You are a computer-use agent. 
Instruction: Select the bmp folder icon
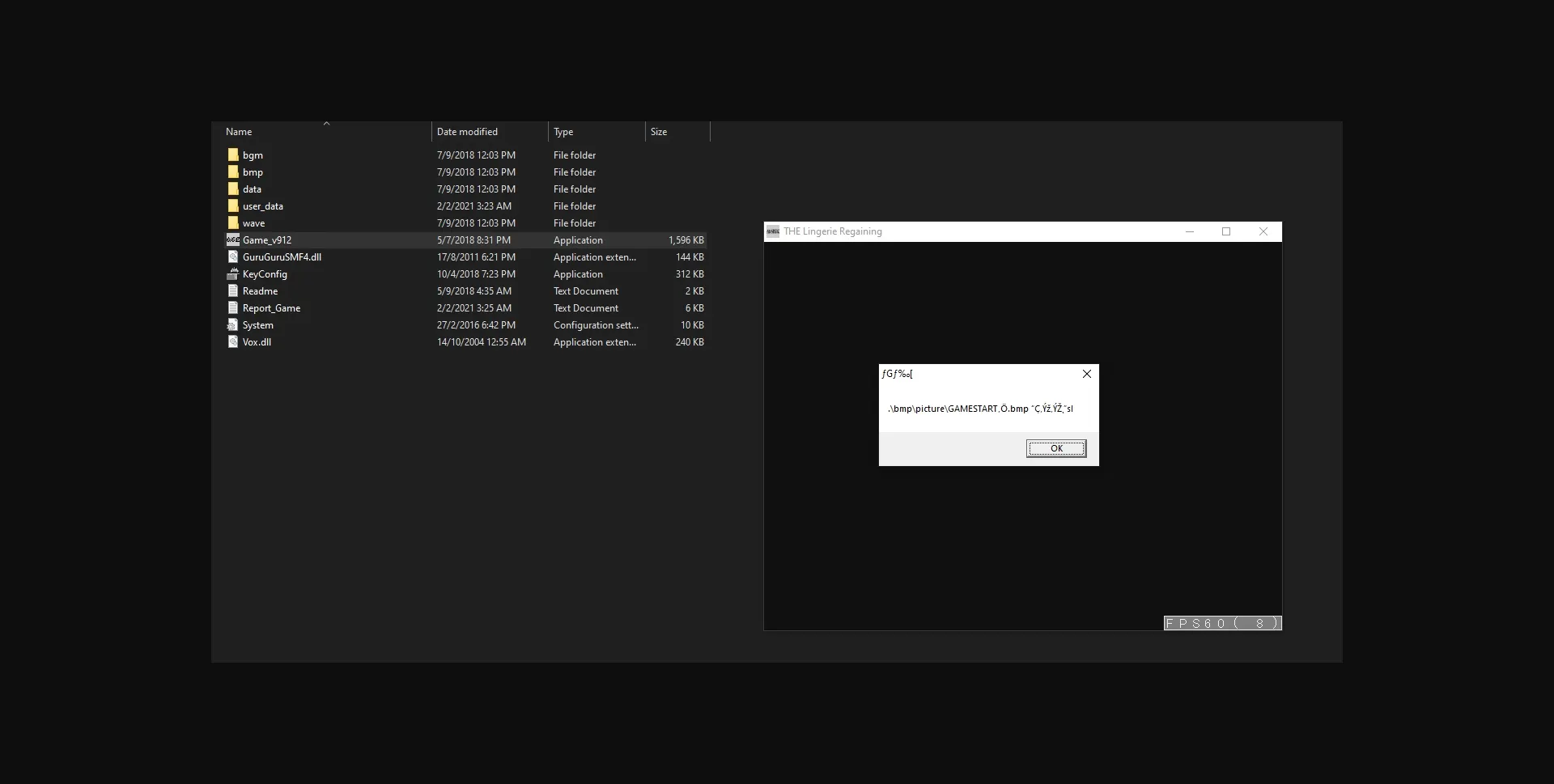pyautogui.click(x=233, y=172)
